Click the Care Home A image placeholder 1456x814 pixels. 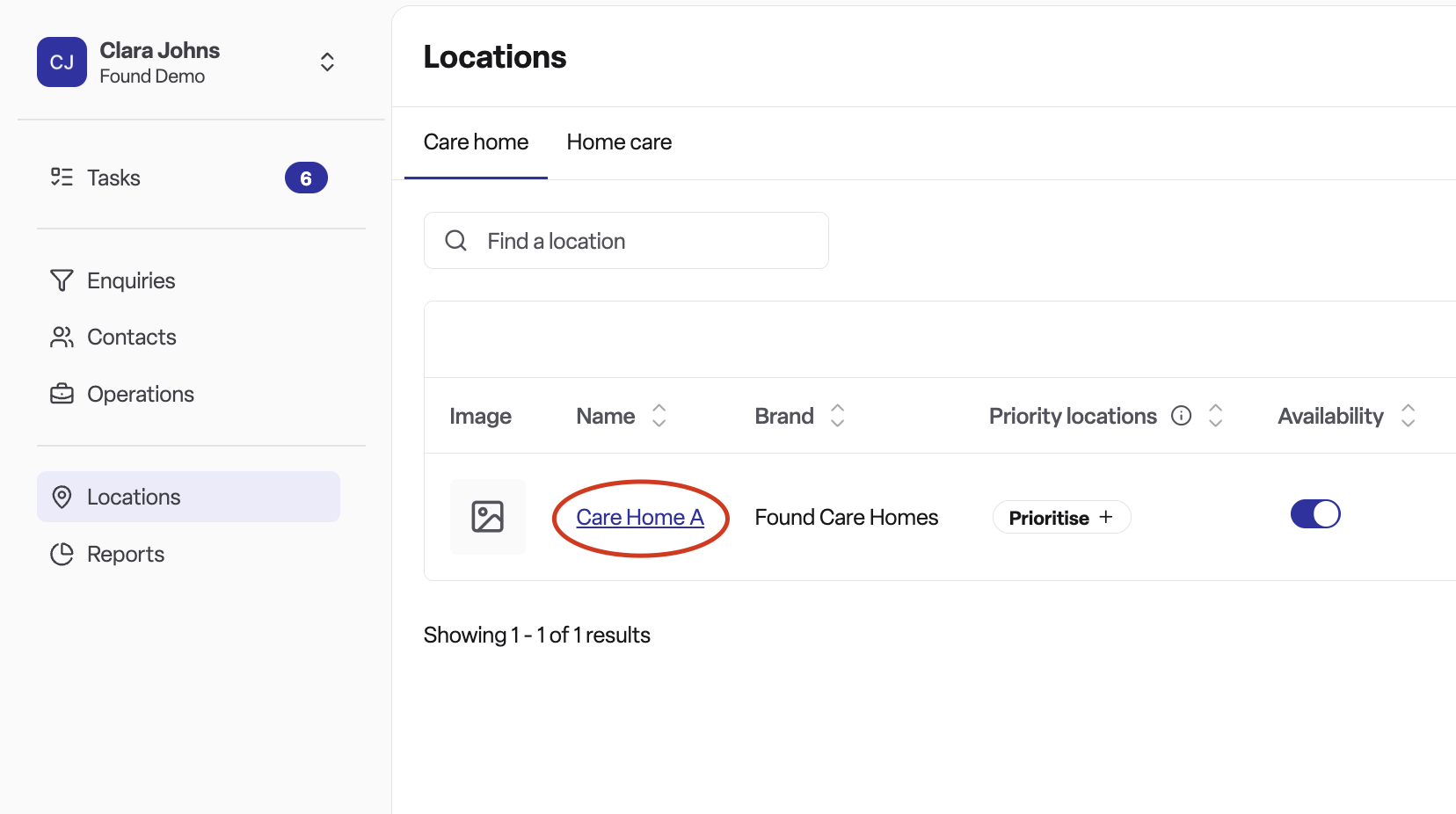coord(488,517)
